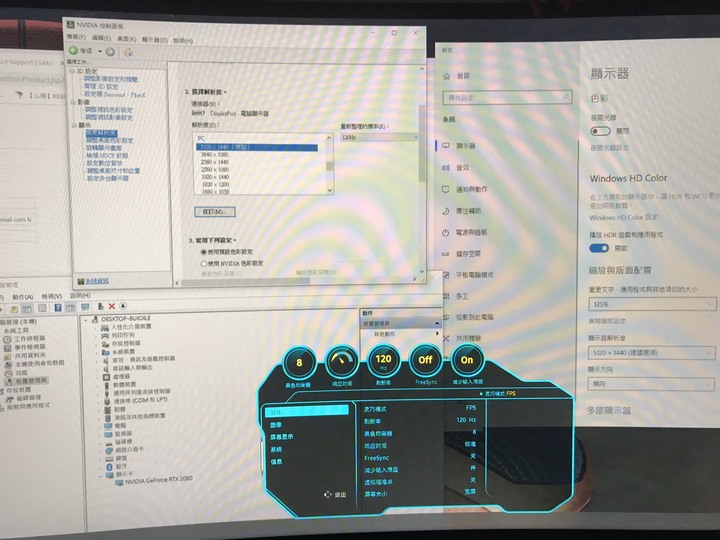Image resolution: width=720 pixels, height=540 pixels.
Task: Select 使用 NVIDIA 色彩設定 radio button
Action: pyautogui.click(x=203, y=264)
